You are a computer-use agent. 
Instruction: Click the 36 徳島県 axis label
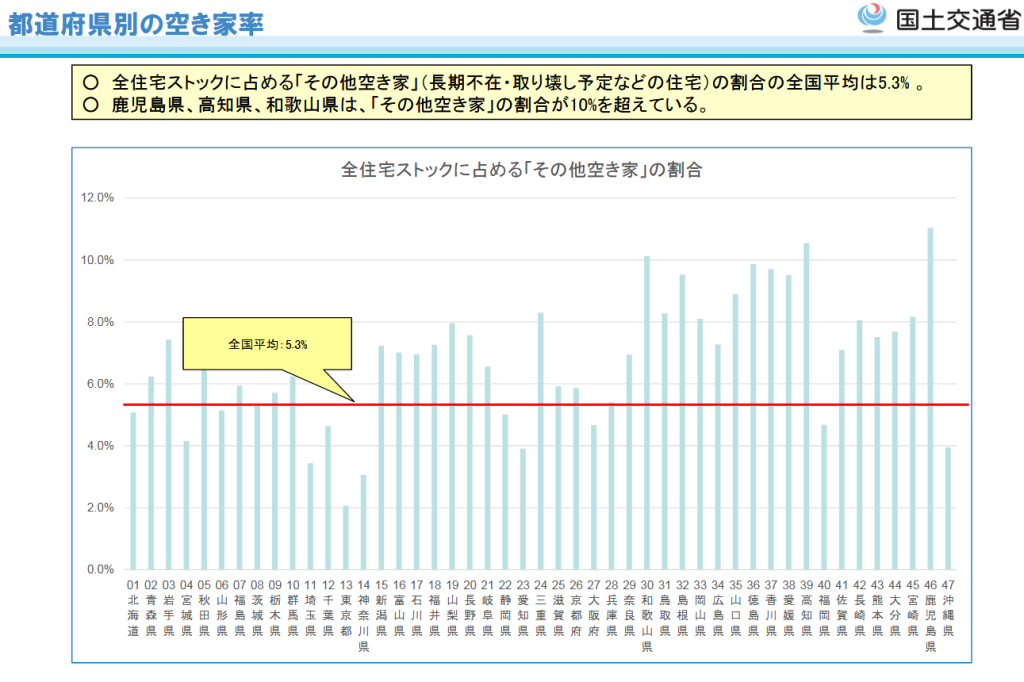(x=753, y=608)
